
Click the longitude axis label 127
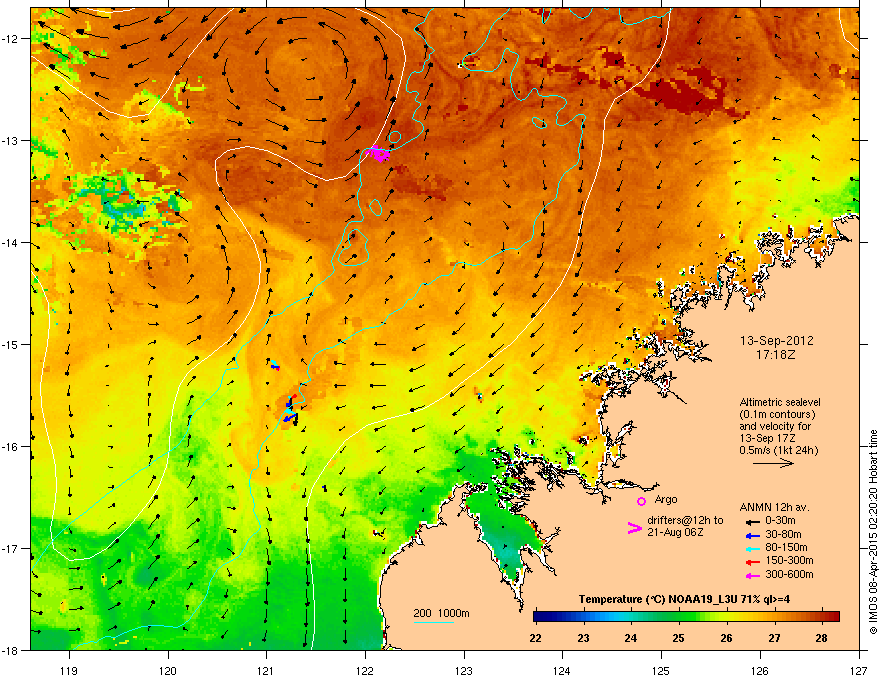coord(859,670)
